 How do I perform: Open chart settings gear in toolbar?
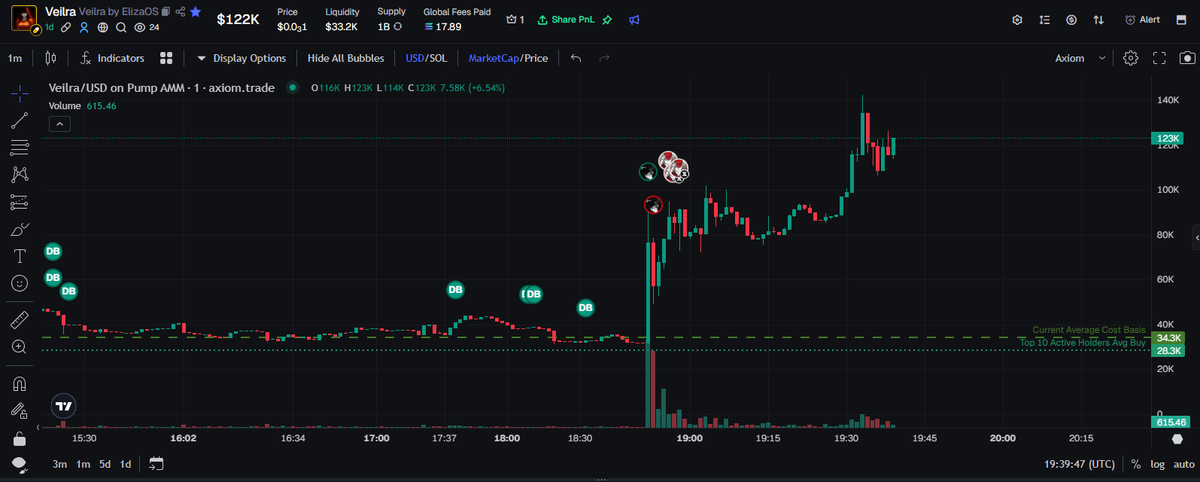[x=1131, y=58]
